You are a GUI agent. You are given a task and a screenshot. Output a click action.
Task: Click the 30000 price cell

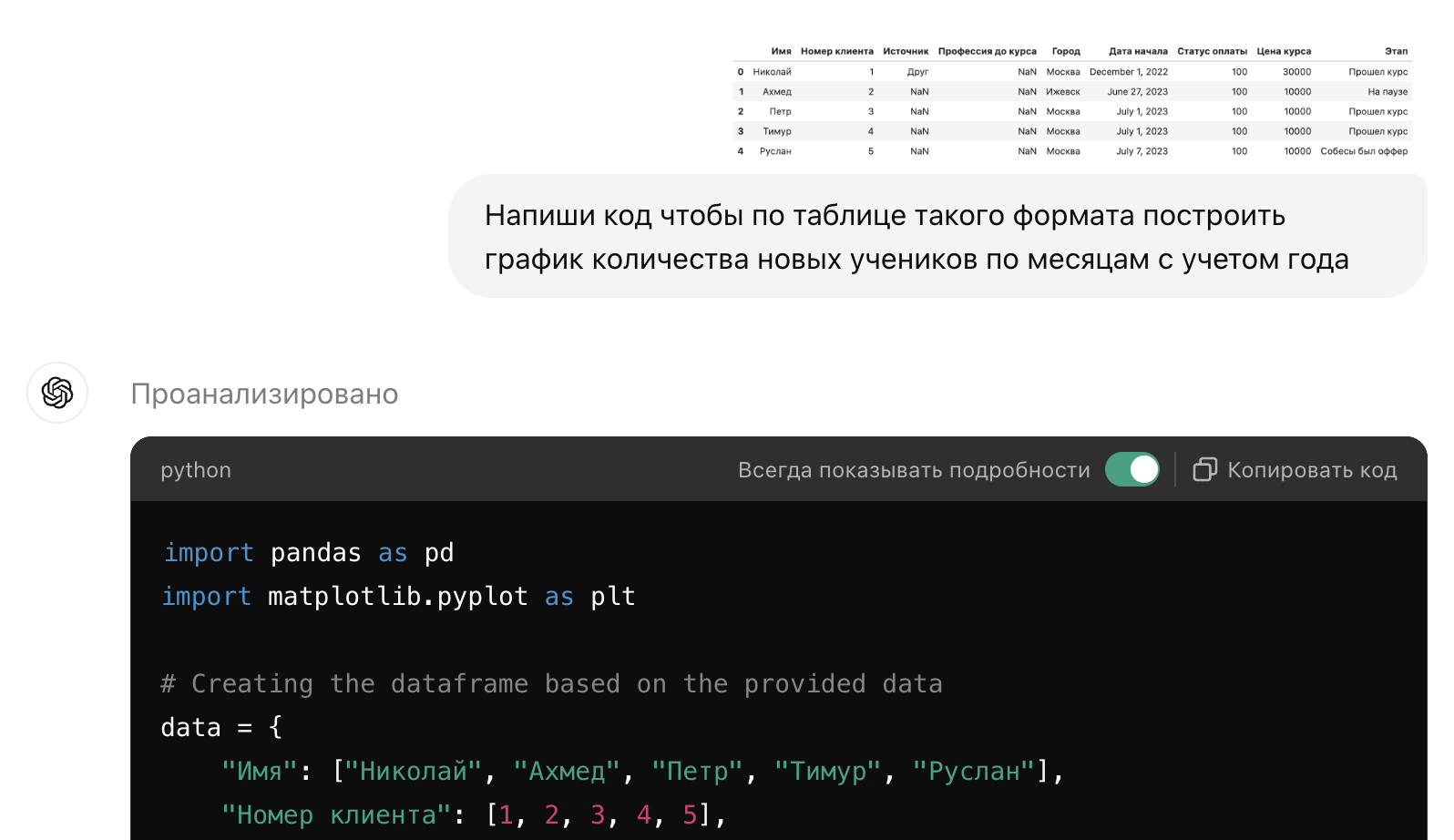(1297, 72)
